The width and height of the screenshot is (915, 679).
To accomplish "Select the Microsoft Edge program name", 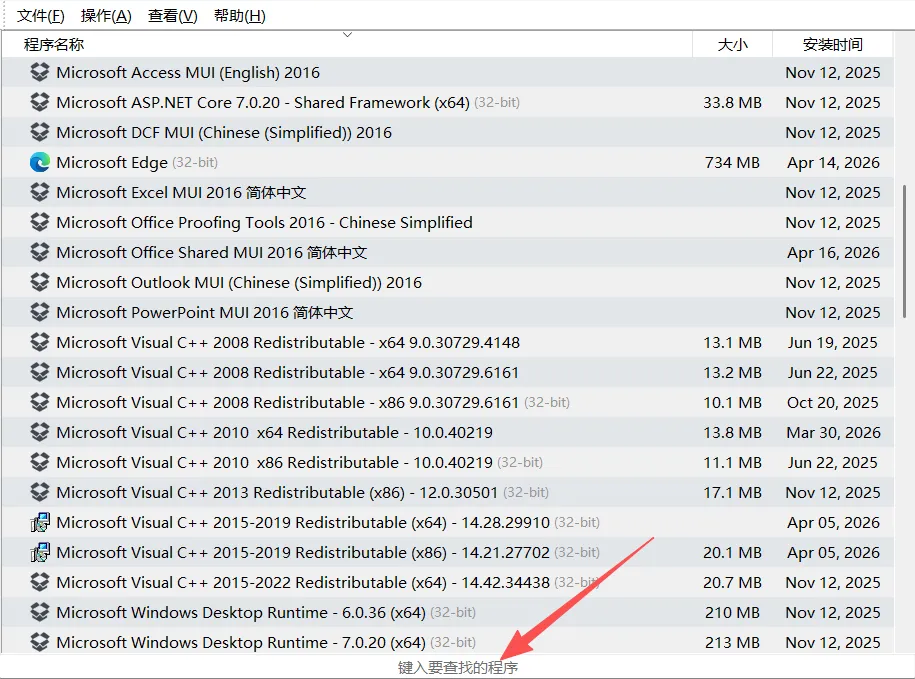I will 112,162.
